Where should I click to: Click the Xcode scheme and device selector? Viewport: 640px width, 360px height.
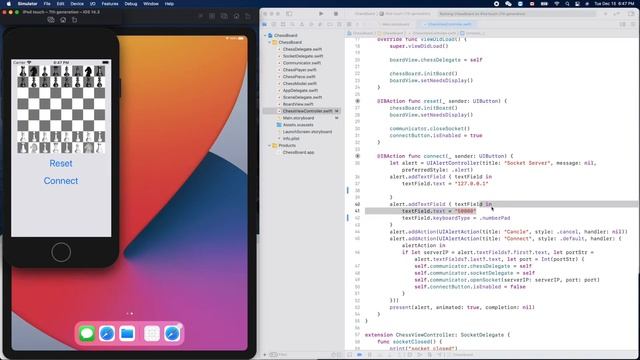[x=392, y=13]
